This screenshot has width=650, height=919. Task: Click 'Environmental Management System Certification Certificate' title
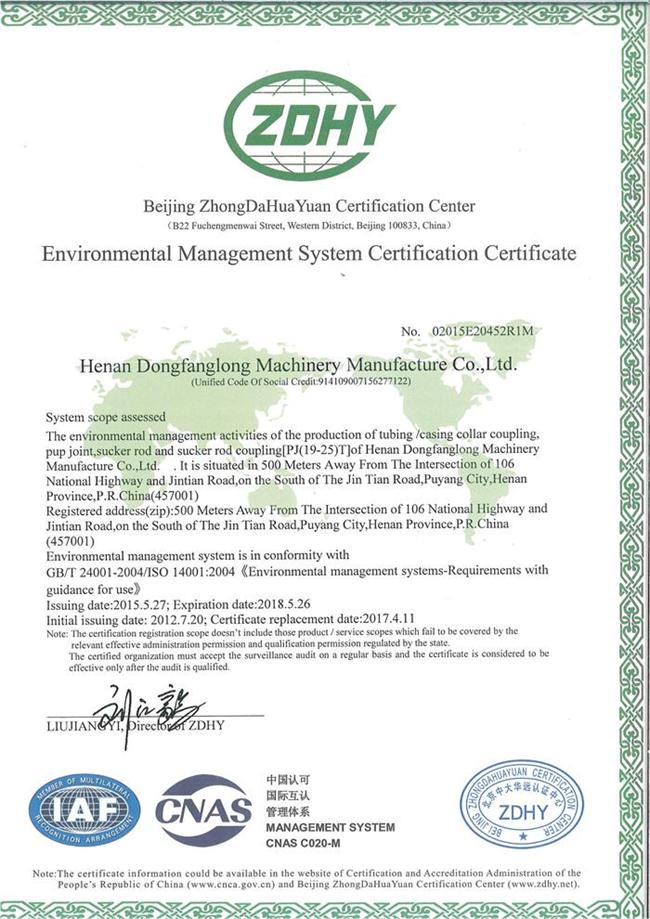309,253
